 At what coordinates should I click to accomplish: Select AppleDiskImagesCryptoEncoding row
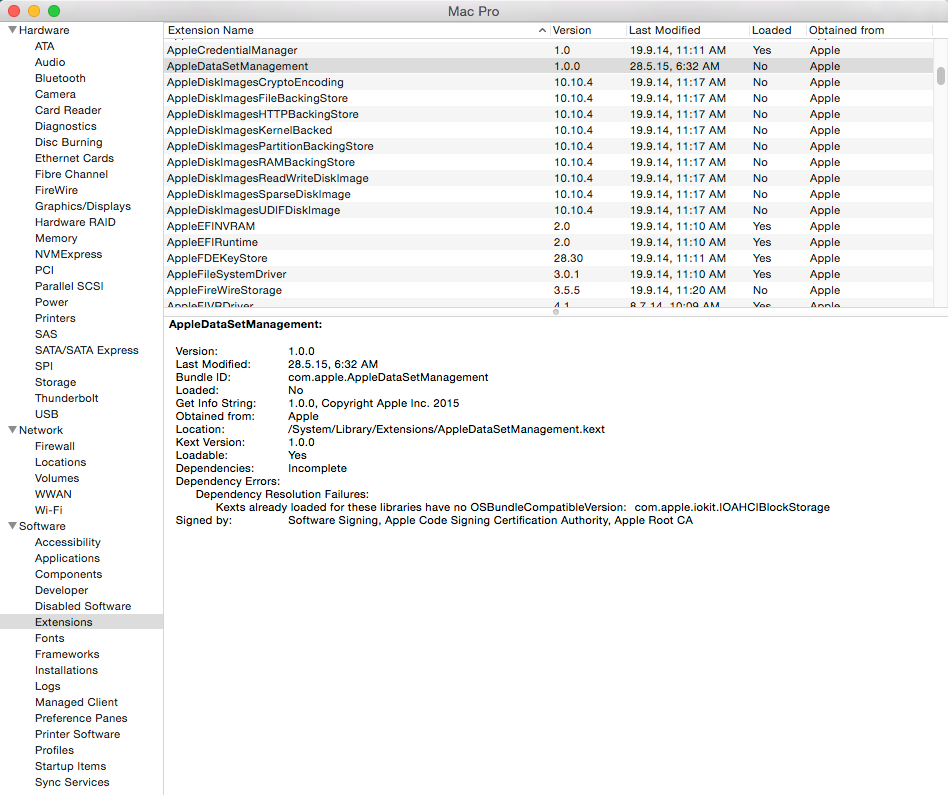[548, 82]
